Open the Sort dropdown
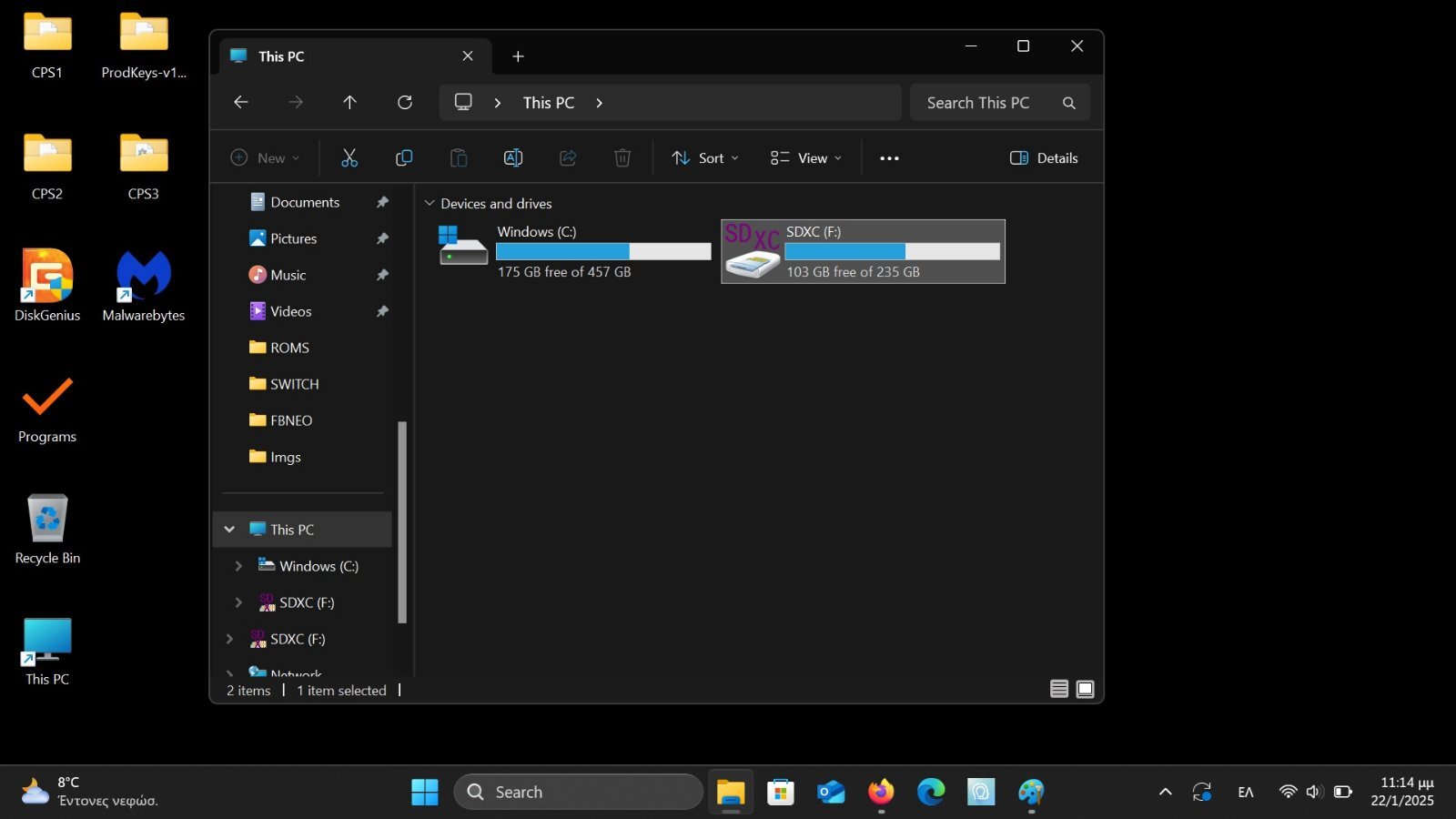 point(705,158)
